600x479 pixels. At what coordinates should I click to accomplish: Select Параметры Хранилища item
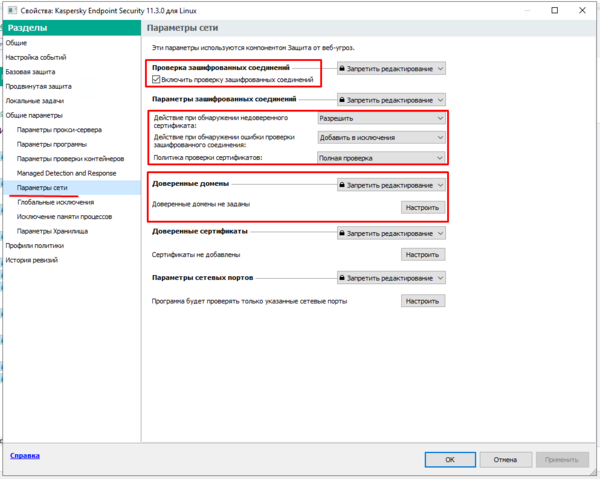(52, 231)
